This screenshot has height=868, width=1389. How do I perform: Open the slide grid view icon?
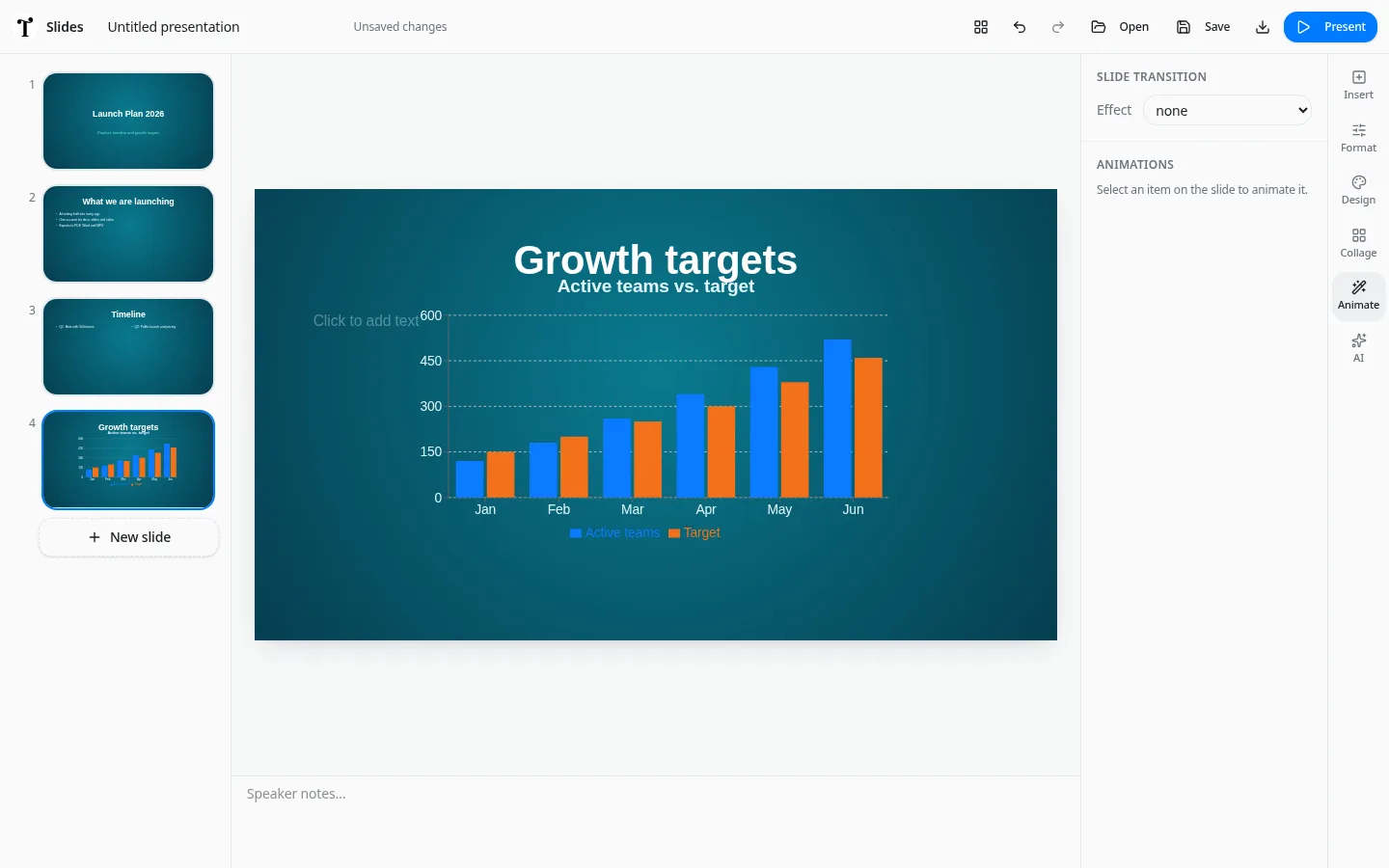981,27
